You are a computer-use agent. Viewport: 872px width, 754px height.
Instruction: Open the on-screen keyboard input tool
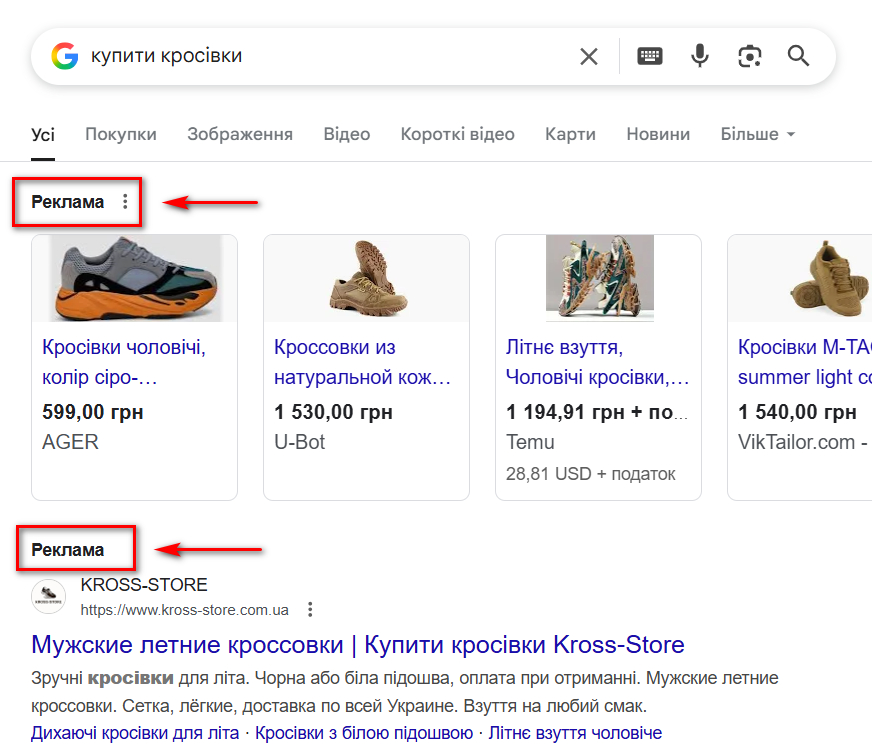click(650, 56)
